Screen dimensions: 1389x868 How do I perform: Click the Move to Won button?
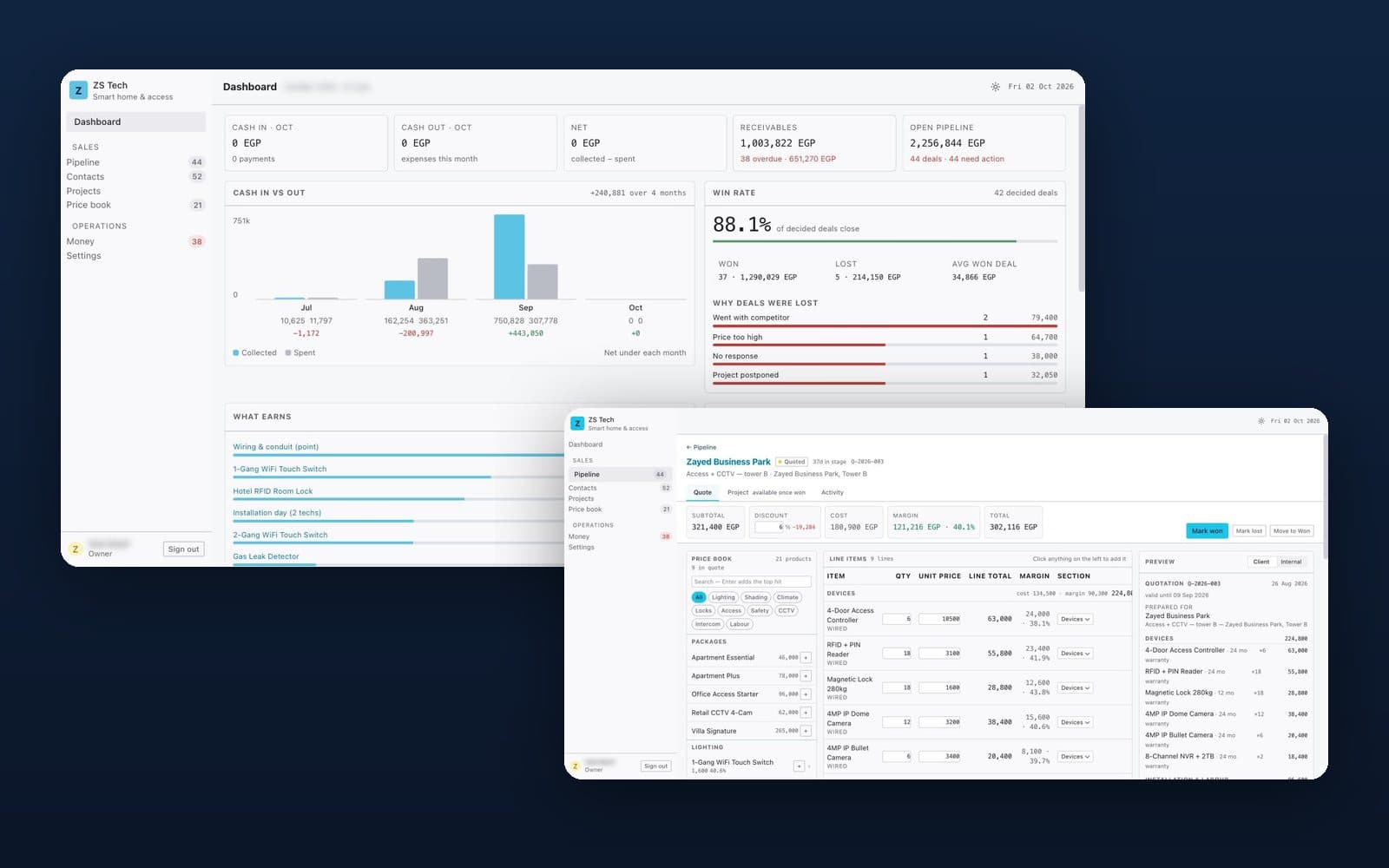pos(1292,530)
